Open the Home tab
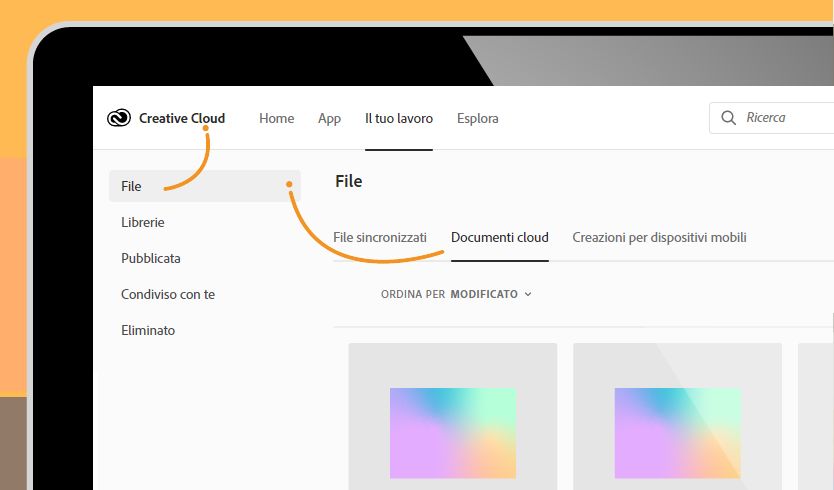 [x=277, y=118]
